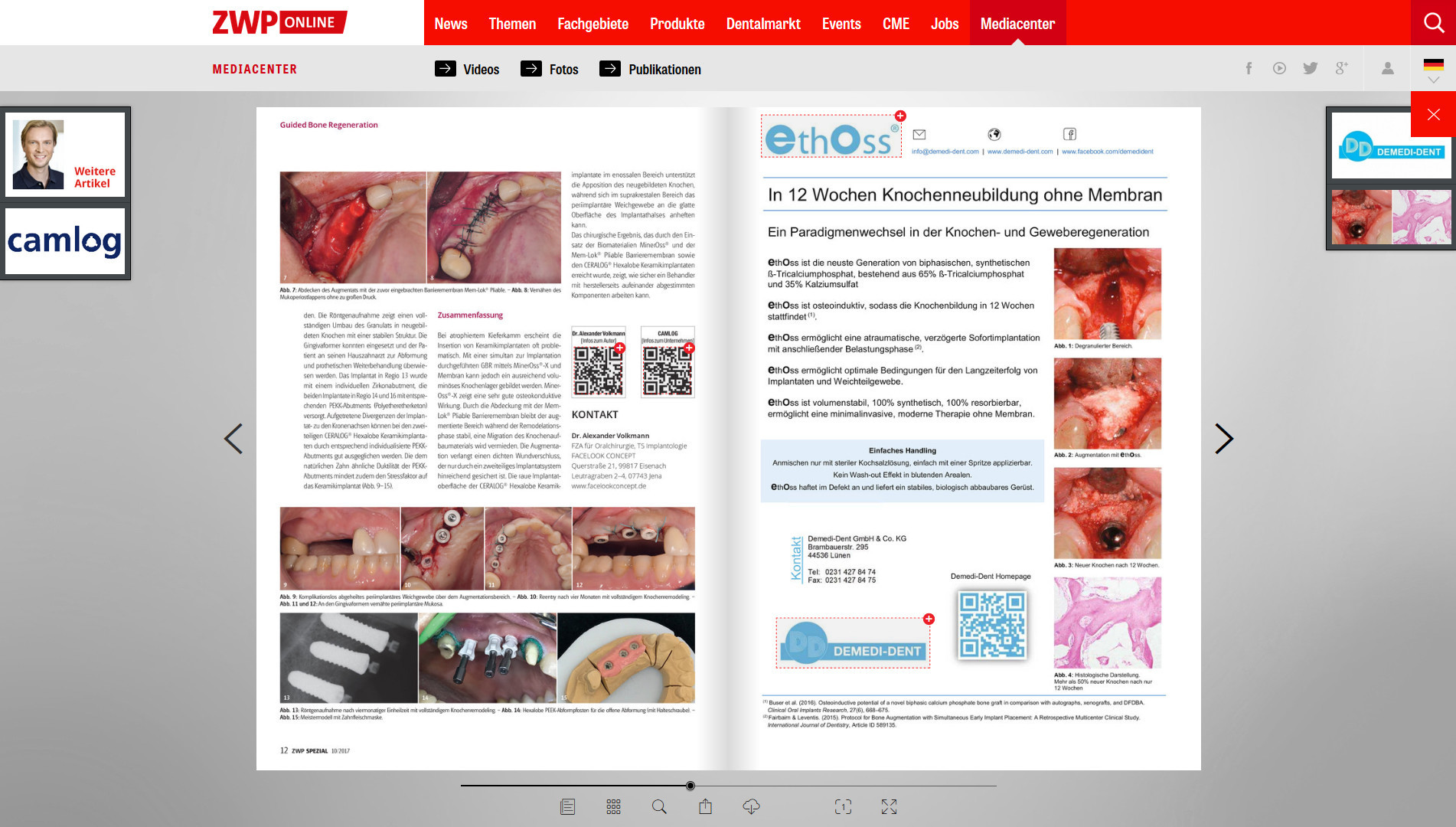Screen dimensions: 1456x827
Task: Expand the German flag language dropdown
Action: pos(1433,71)
